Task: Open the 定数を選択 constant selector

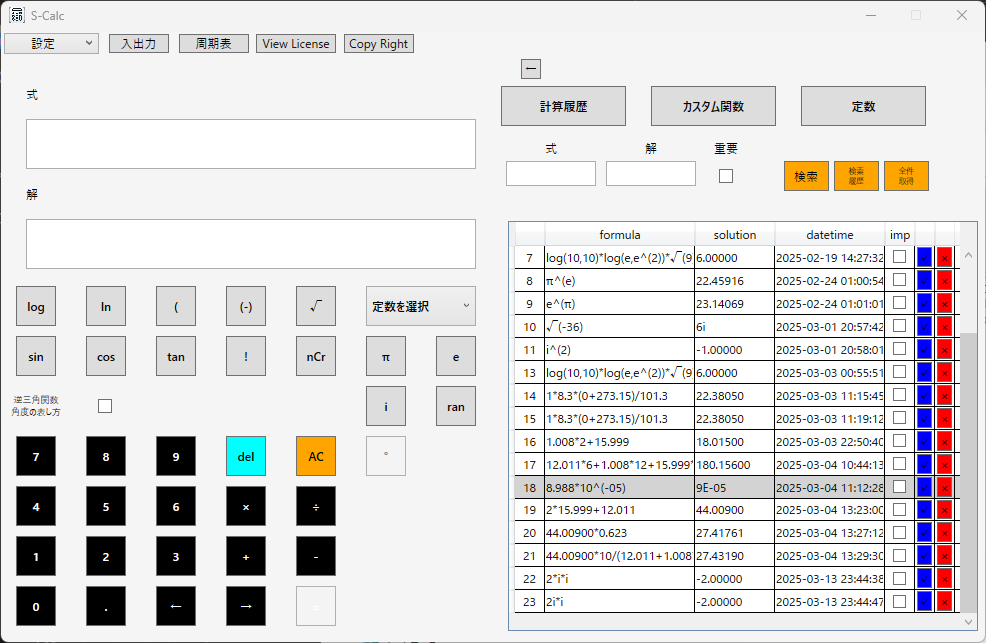Action: (420, 306)
